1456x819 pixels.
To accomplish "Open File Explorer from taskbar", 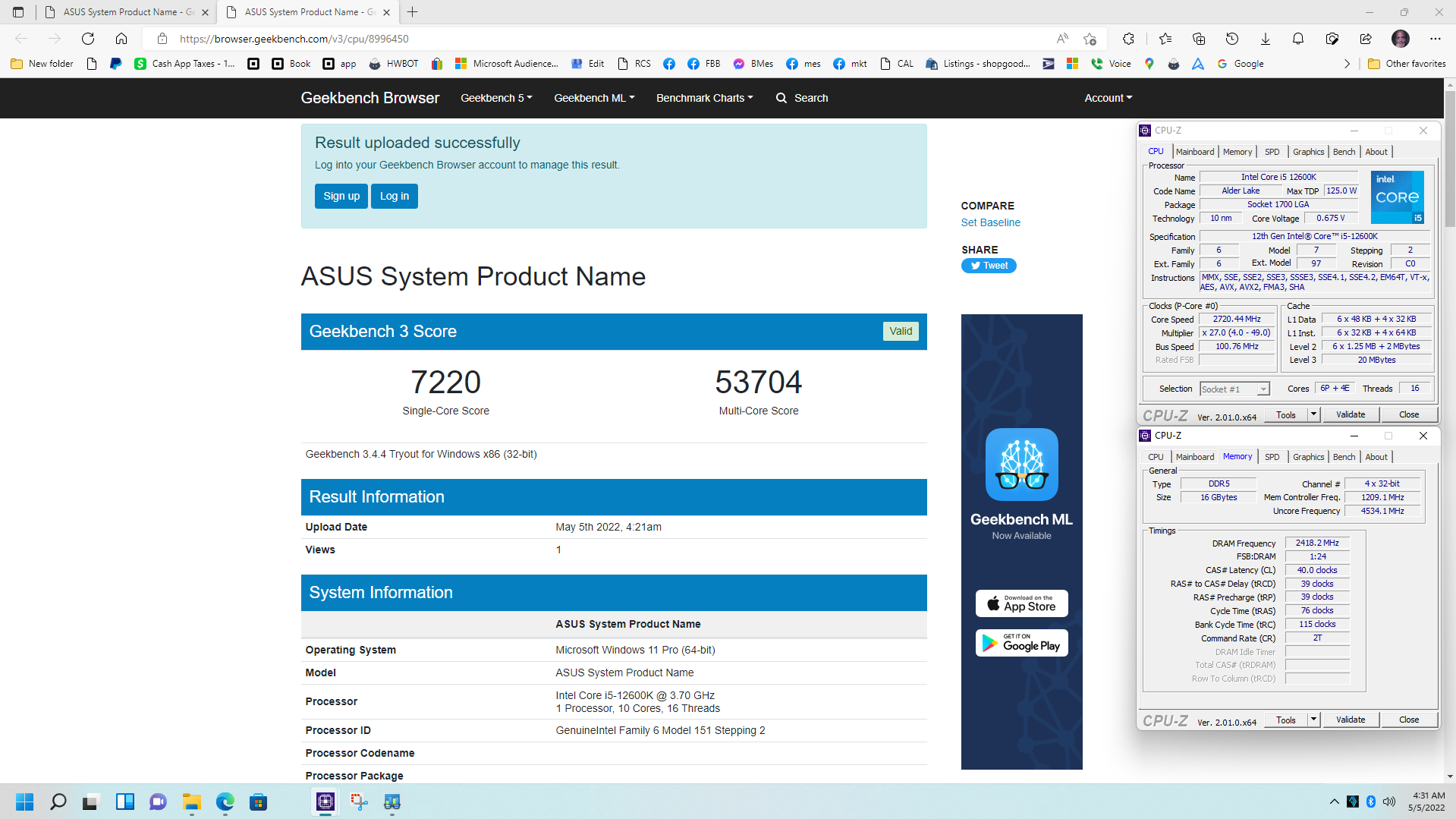I will click(x=191, y=802).
